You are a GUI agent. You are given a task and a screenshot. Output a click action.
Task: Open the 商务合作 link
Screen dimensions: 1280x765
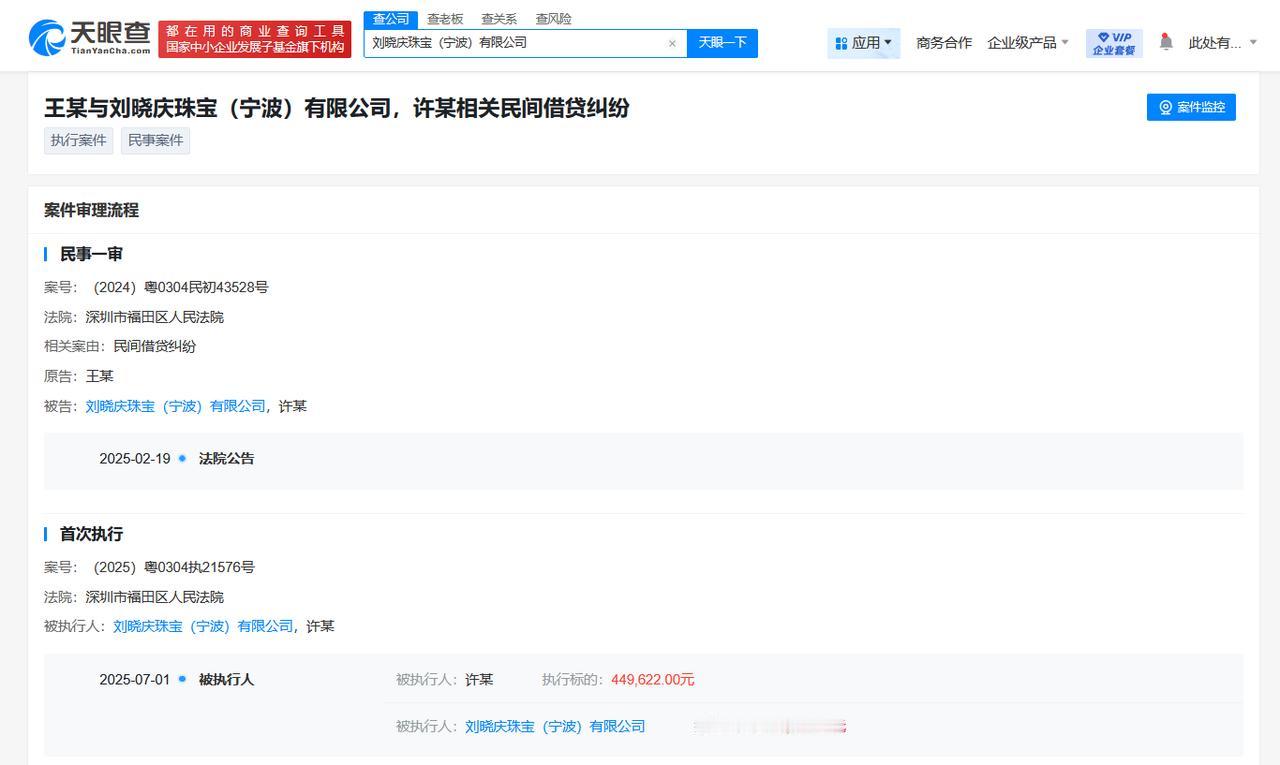pos(944,43)
